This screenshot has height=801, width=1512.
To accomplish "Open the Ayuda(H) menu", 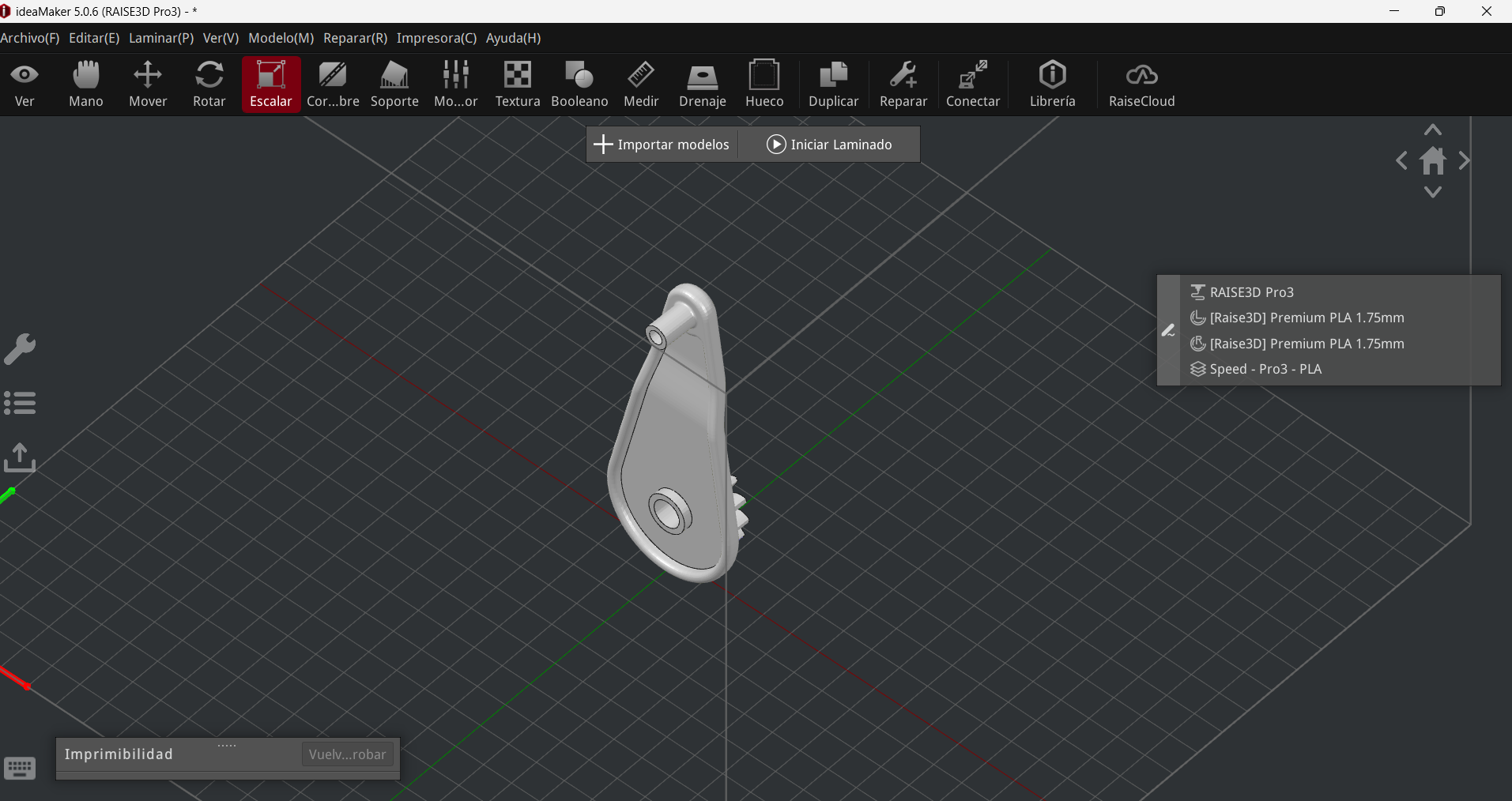I will pyautogui.click(x=513, y=38).
